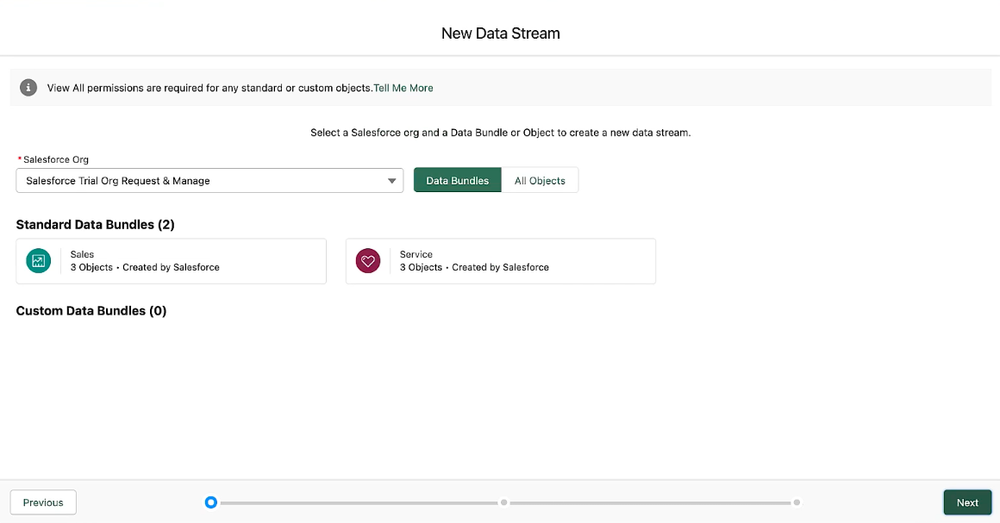Click the Salesforce Org field label

click(56, 159)
